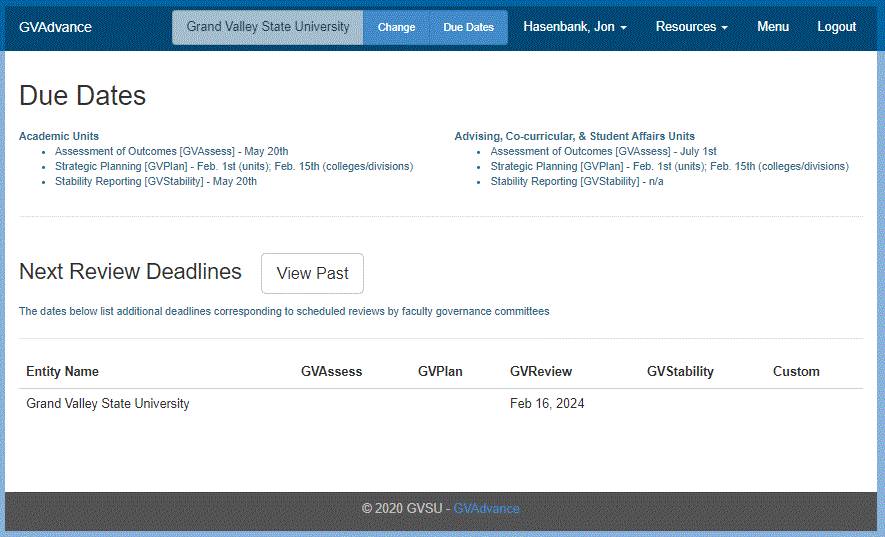Click the GVStability column header
Screen dimensions: 885x537
(x=680, y=371)
